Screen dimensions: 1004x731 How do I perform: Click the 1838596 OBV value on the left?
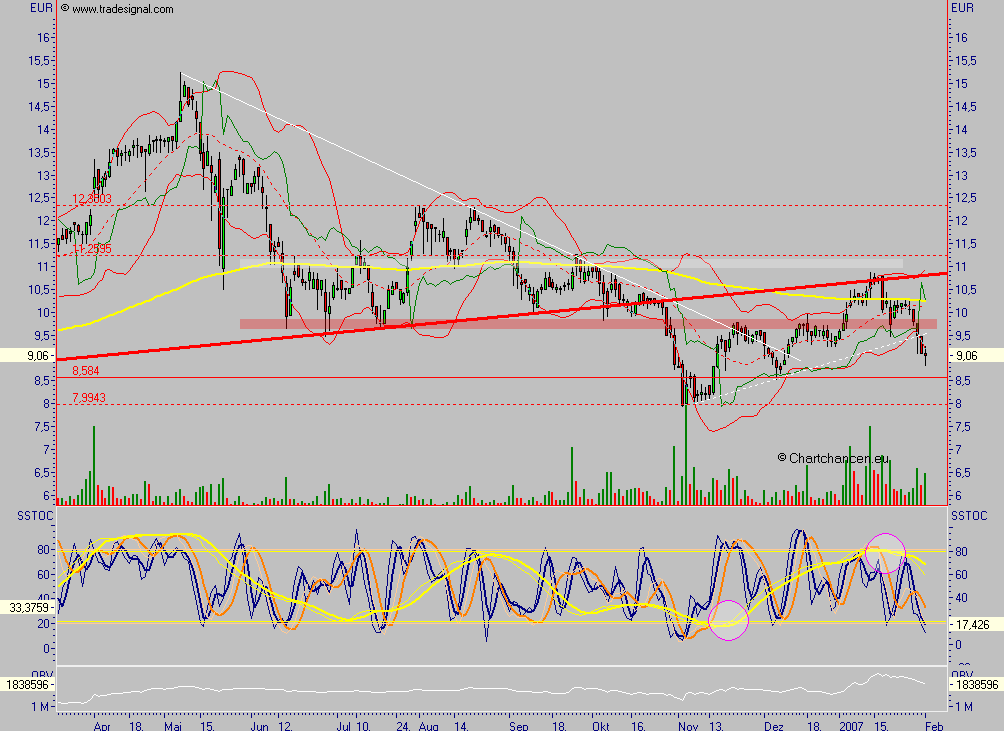coord(28,685)
